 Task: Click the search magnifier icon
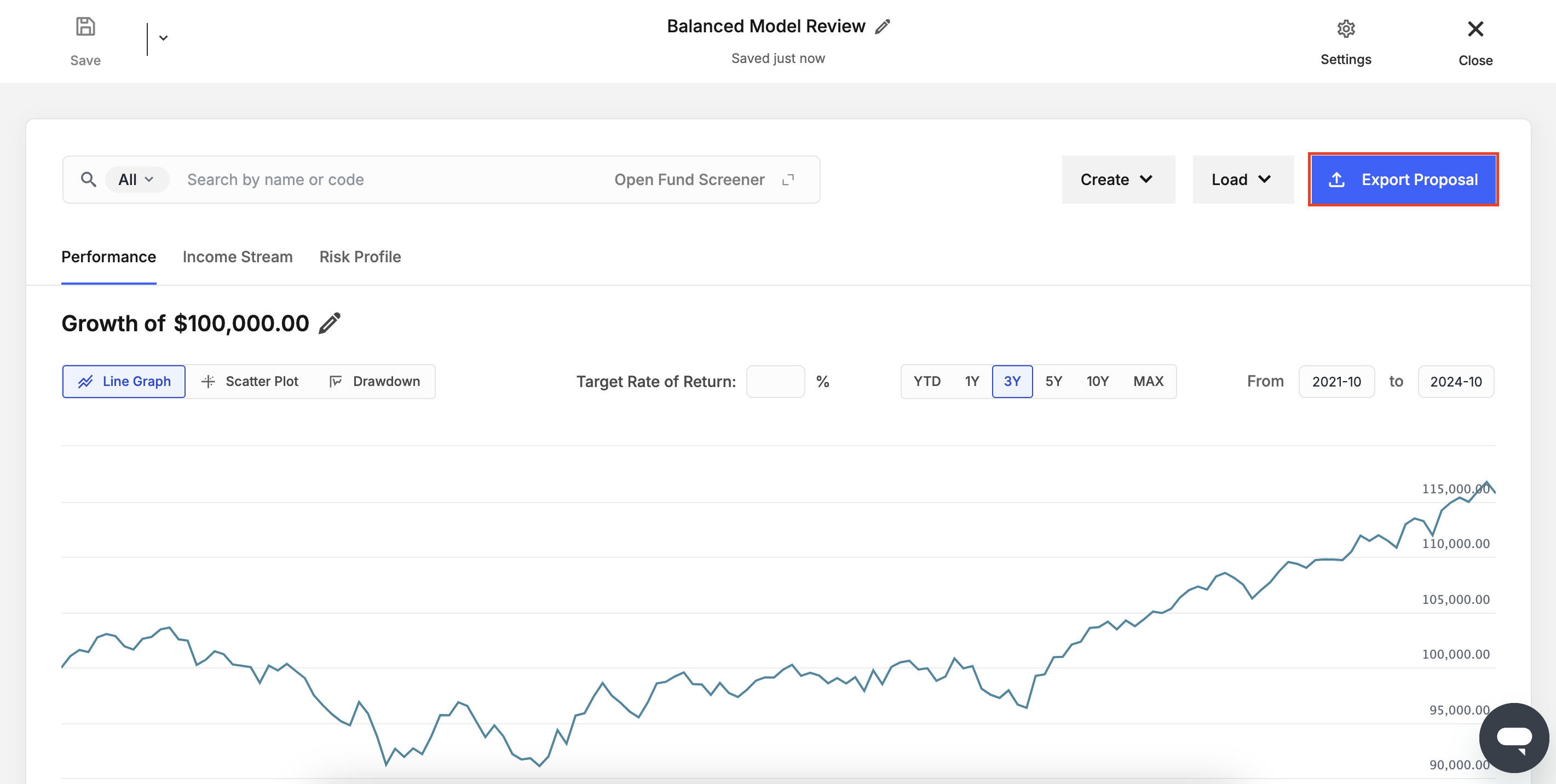click(88, 180)
